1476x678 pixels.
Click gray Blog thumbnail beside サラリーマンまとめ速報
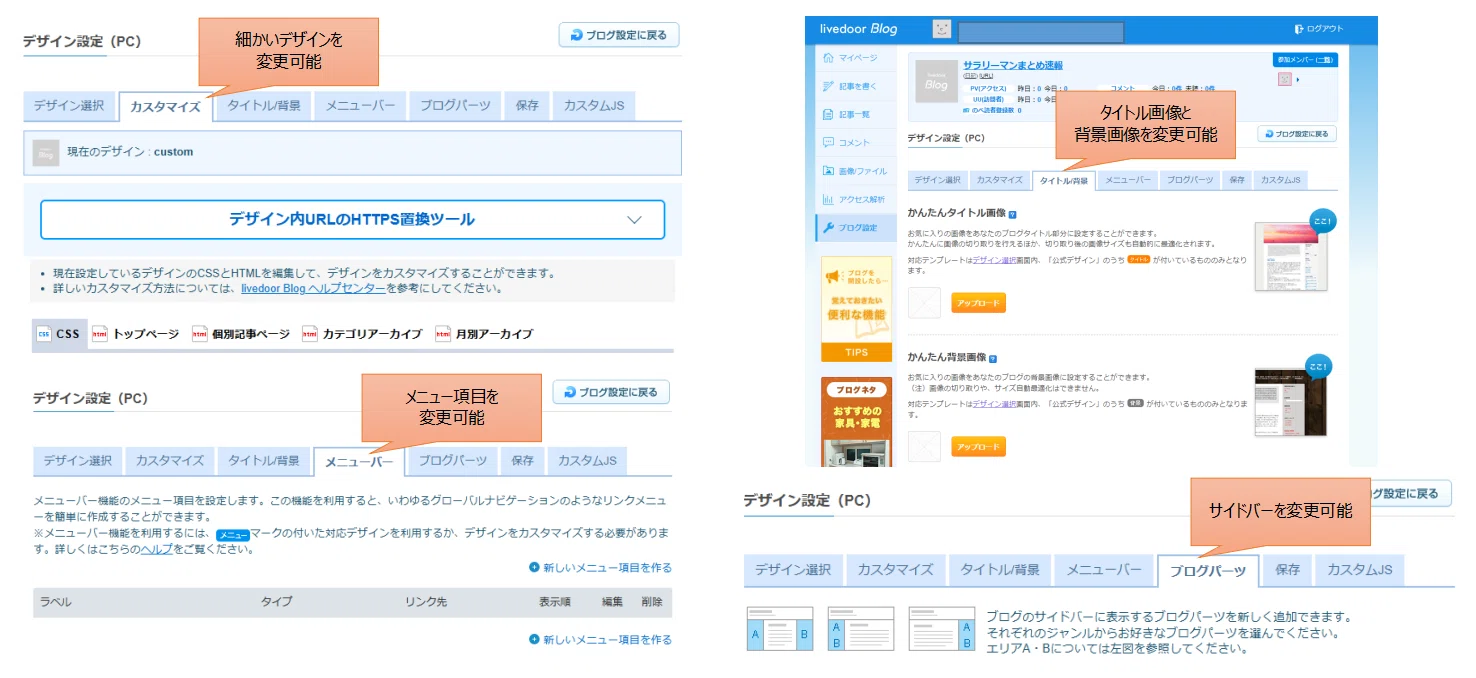pos(936,82)
